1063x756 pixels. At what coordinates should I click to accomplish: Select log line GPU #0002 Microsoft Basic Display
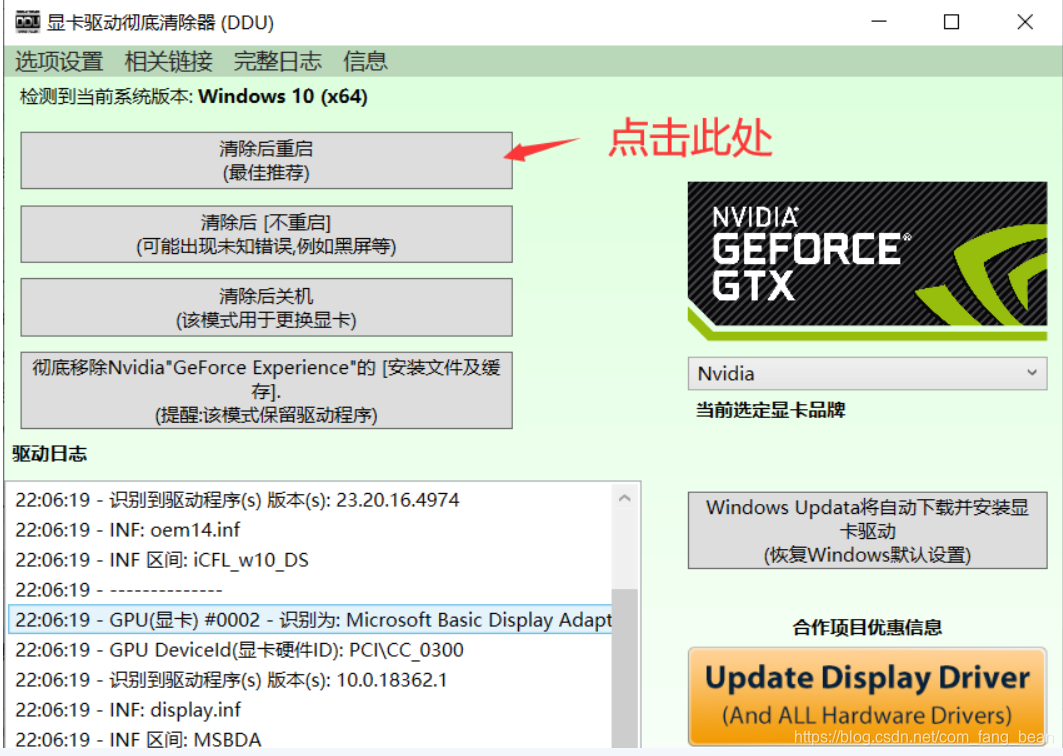tap(310, 620)
